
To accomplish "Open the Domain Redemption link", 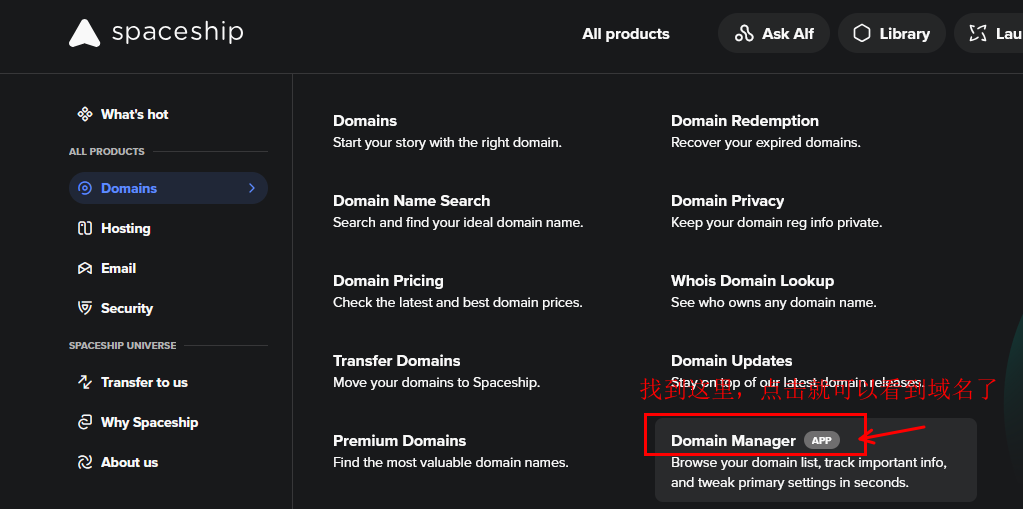I will [744, 121].
